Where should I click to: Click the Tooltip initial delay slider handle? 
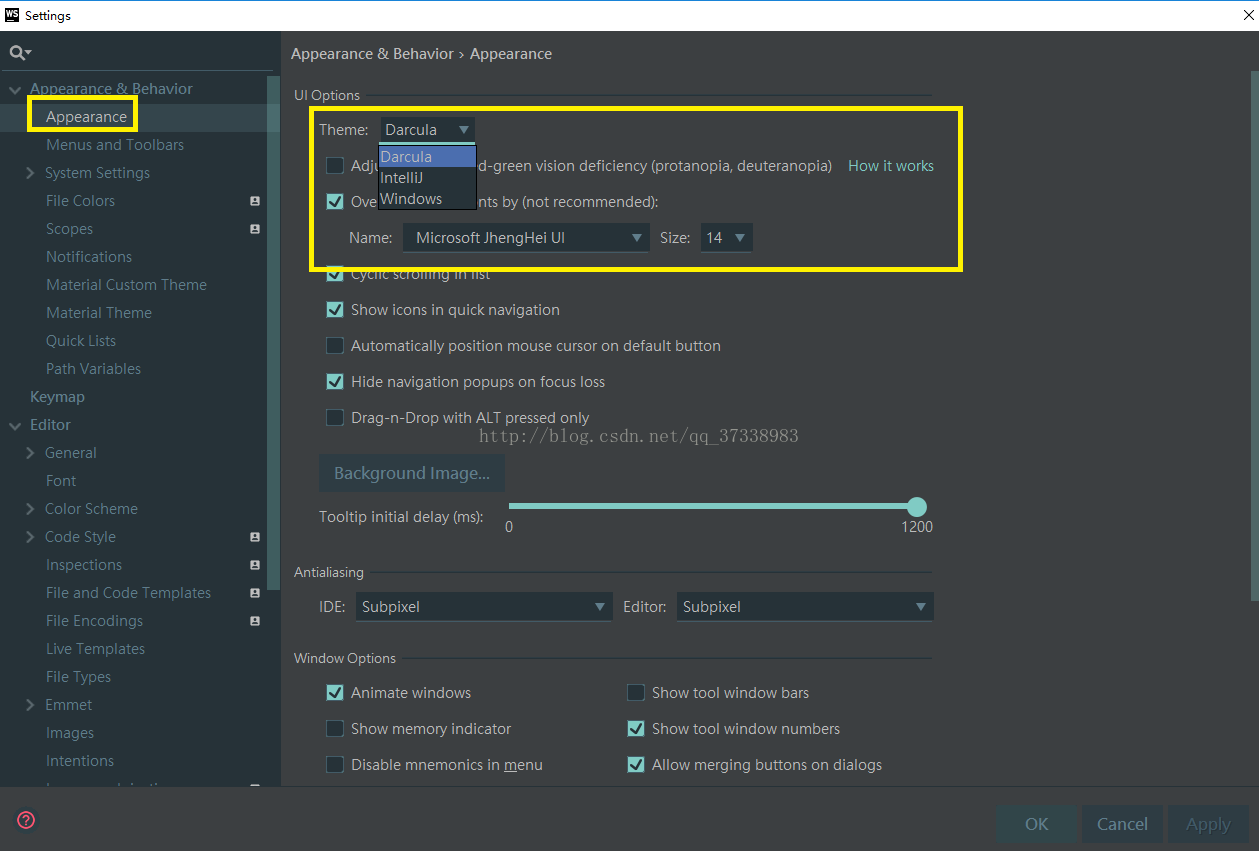(x=917, y=507)
